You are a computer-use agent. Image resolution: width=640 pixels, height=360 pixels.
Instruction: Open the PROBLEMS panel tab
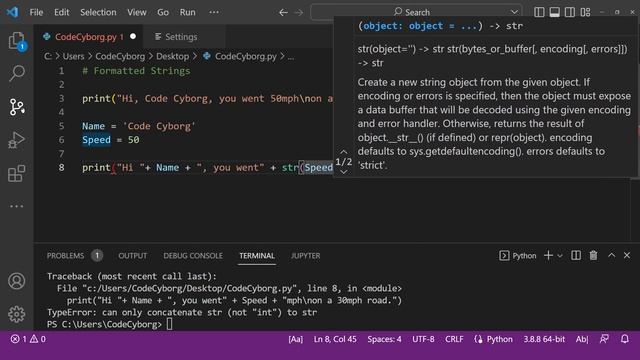click(x=65, y=256)
